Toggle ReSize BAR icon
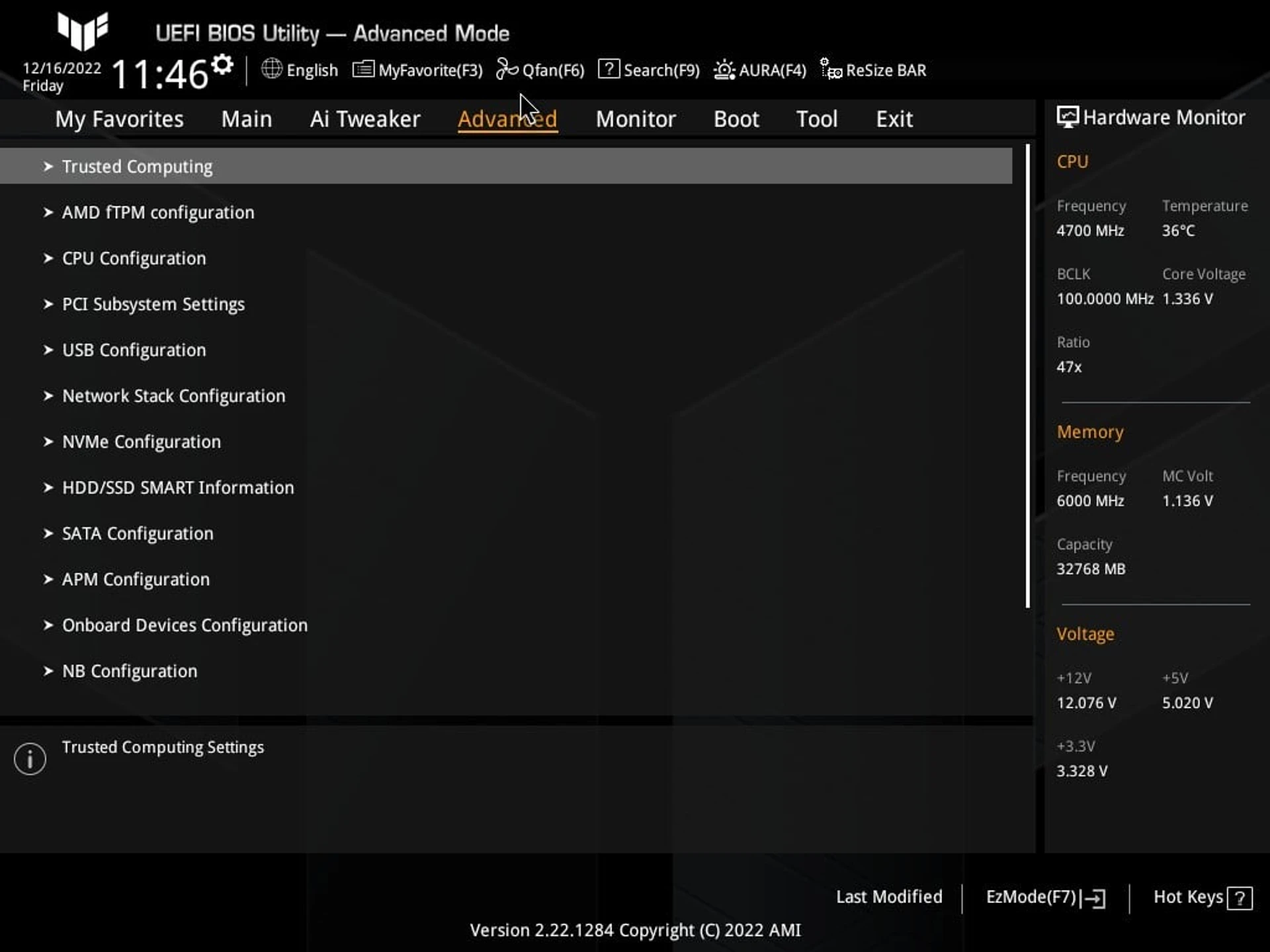Screen dimensions: 1270x952 [831, 69]
